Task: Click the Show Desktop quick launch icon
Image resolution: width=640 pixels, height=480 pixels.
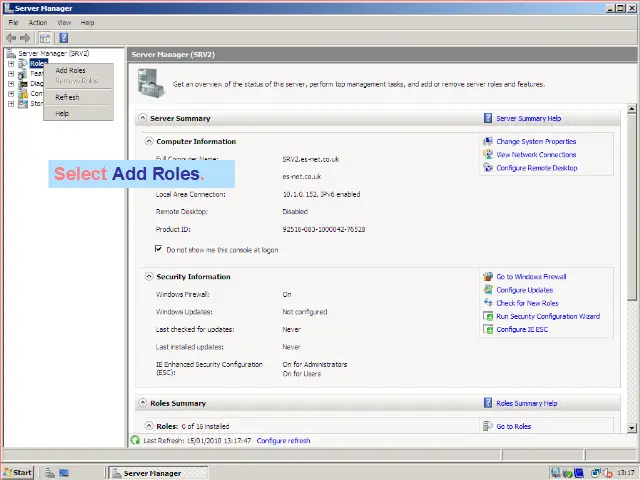Action: (64, 473)
